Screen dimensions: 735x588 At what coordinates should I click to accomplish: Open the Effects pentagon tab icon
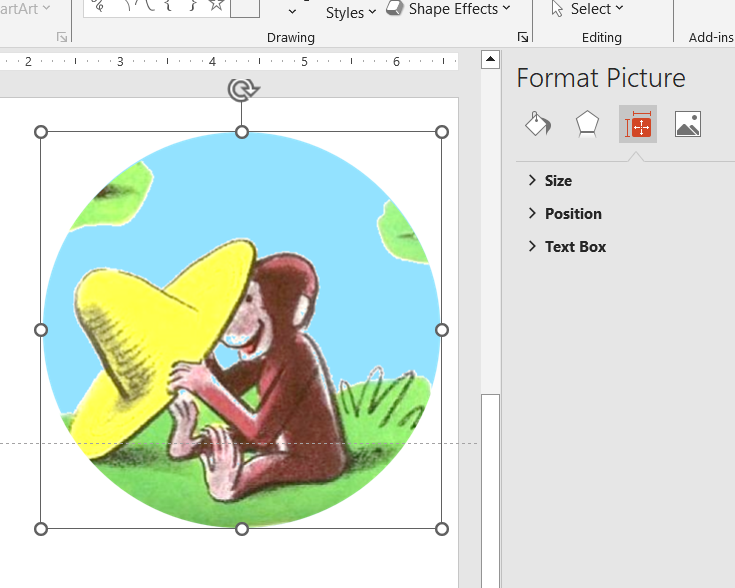(587, 124)
